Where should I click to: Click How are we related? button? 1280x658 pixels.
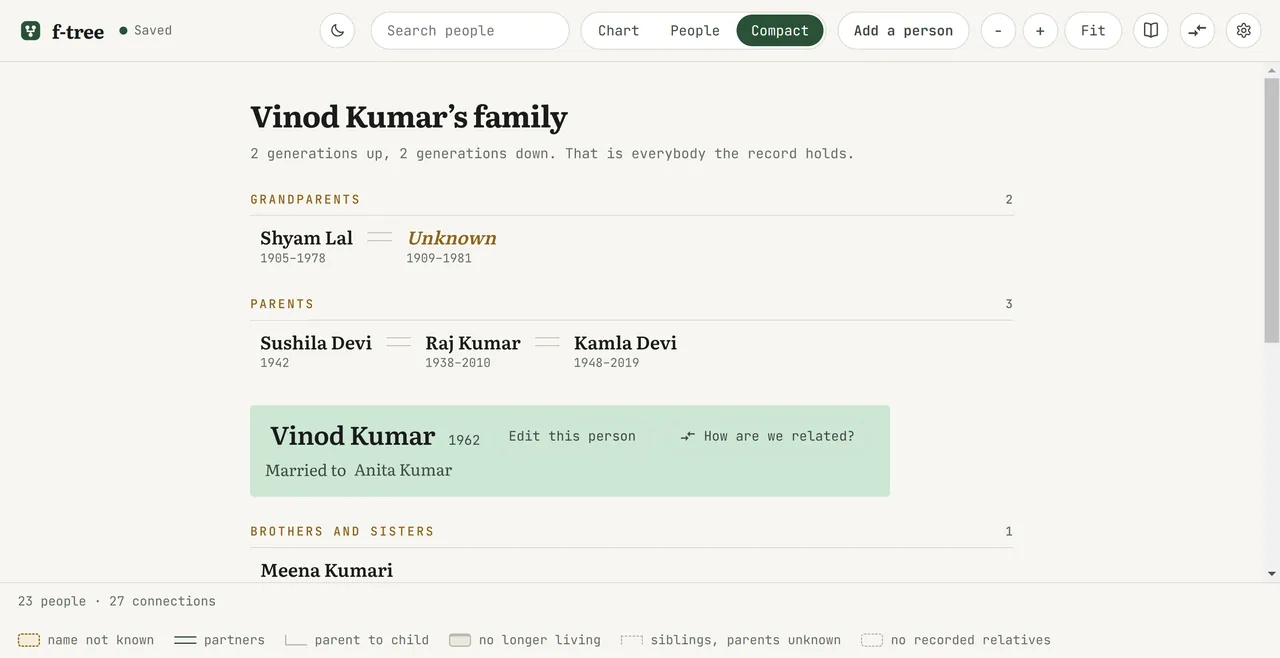click(x=767, y=436)
